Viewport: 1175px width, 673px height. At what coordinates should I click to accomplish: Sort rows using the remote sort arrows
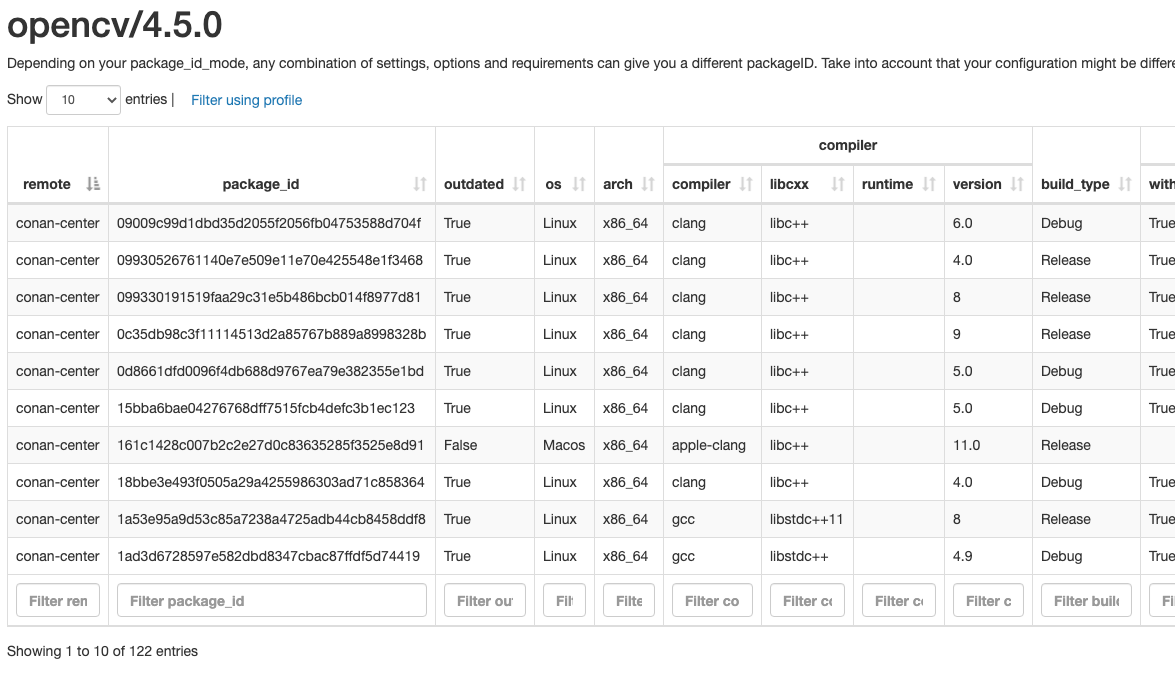[x=92, y=184]
